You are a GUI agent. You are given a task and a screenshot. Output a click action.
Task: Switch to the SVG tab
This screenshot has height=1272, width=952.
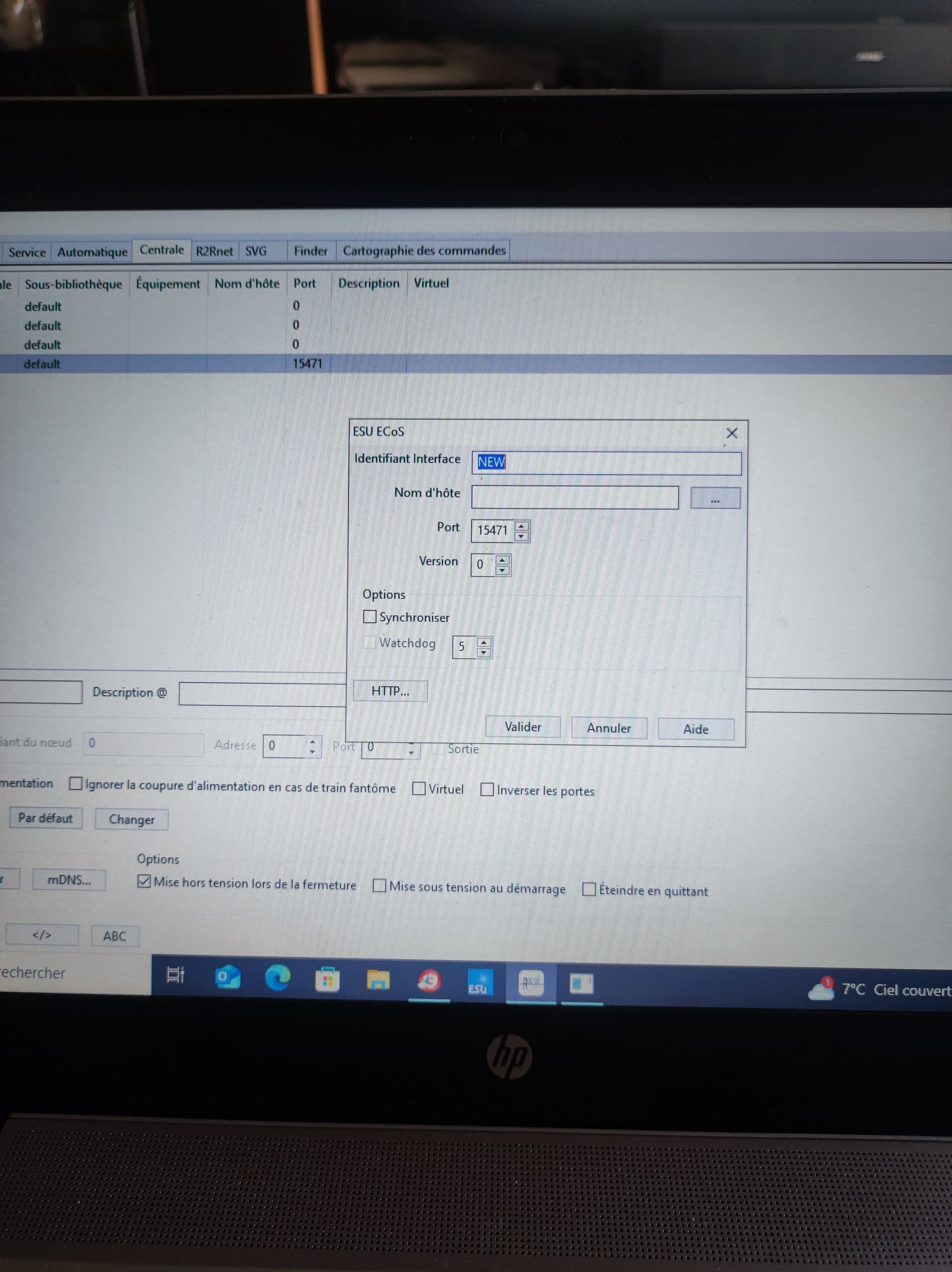256,251
